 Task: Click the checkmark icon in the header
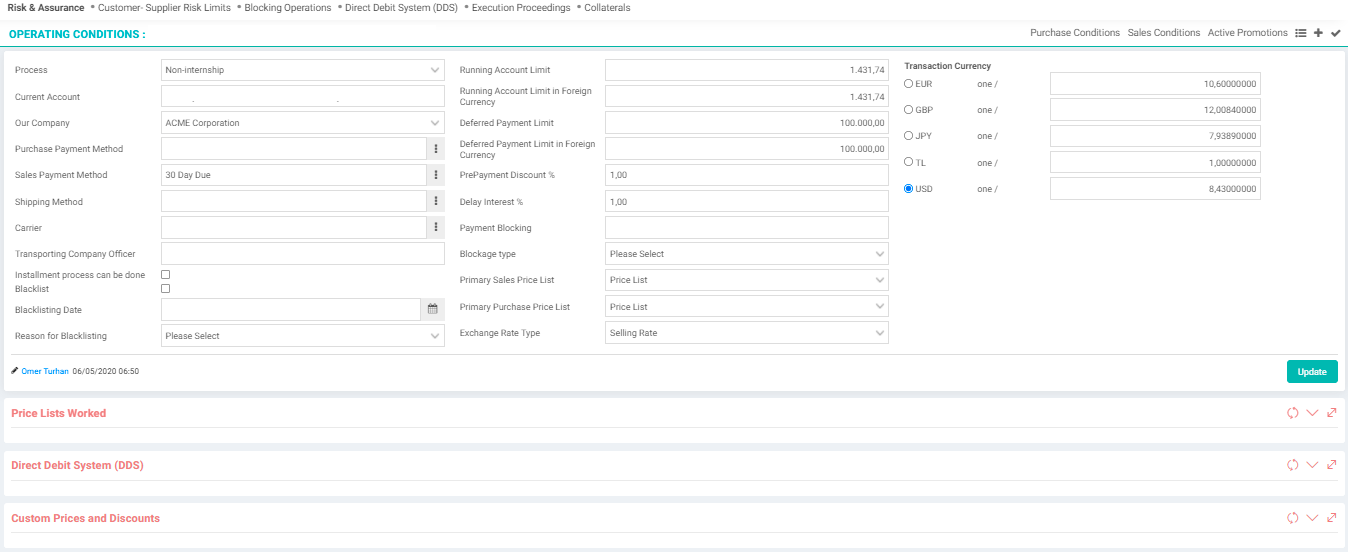1335,33
